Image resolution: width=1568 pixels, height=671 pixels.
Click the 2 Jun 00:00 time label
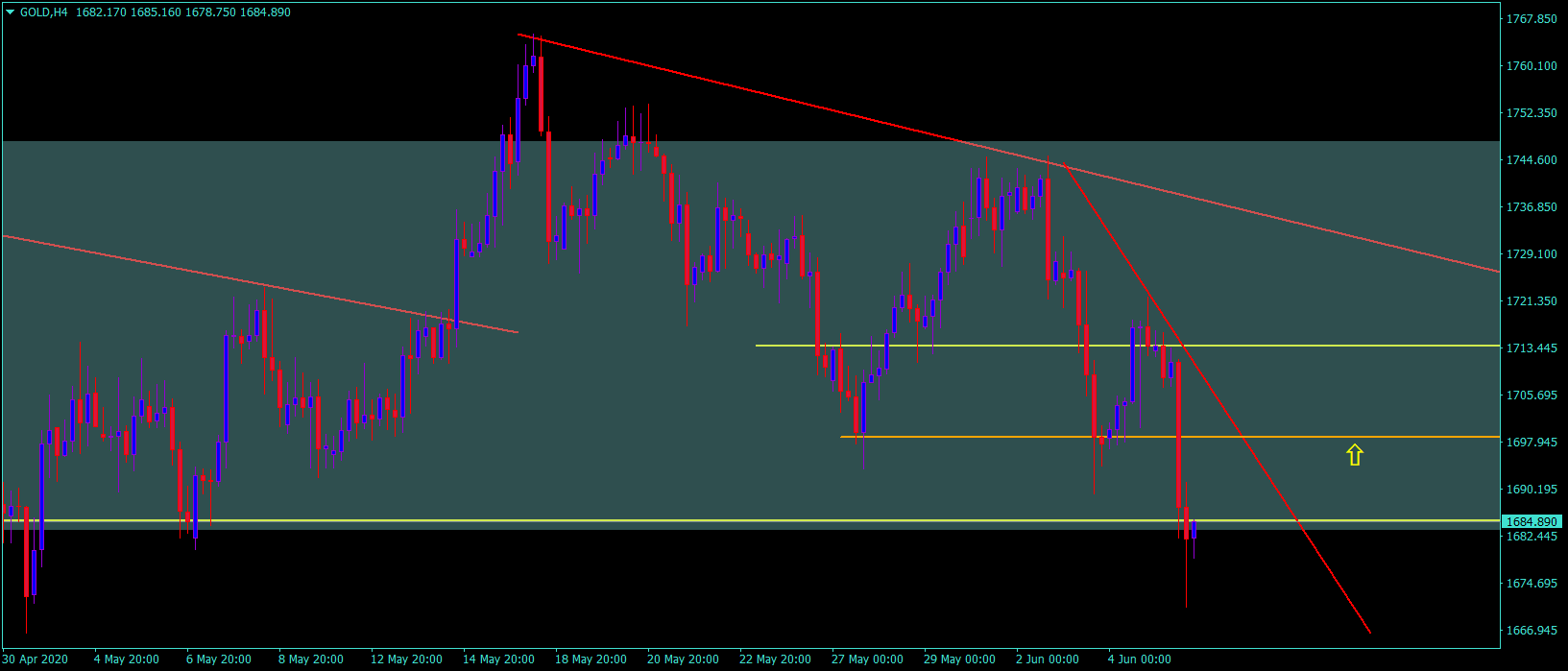(1049, 659)
